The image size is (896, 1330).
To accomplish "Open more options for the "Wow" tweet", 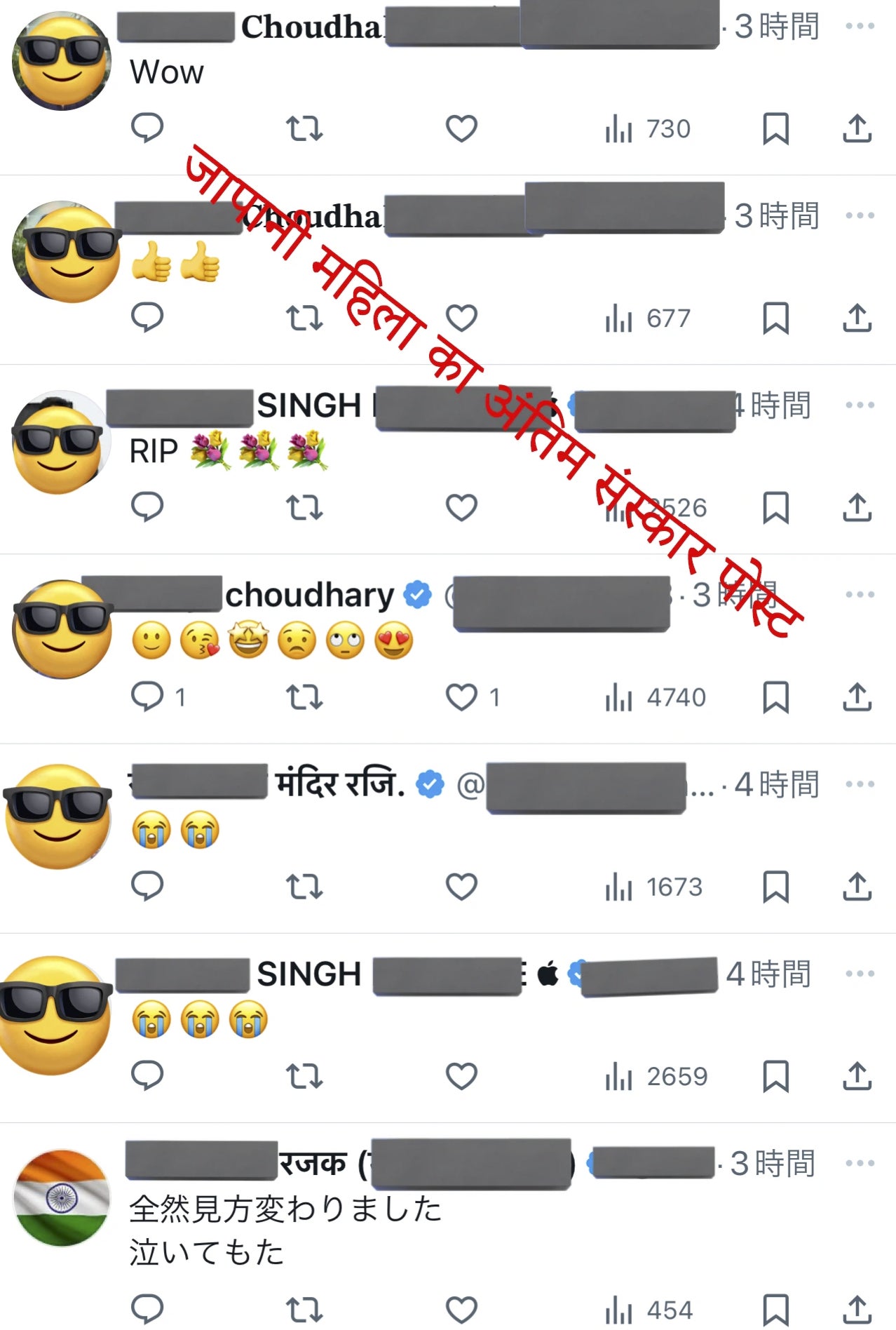I will (x=860, y=27).
